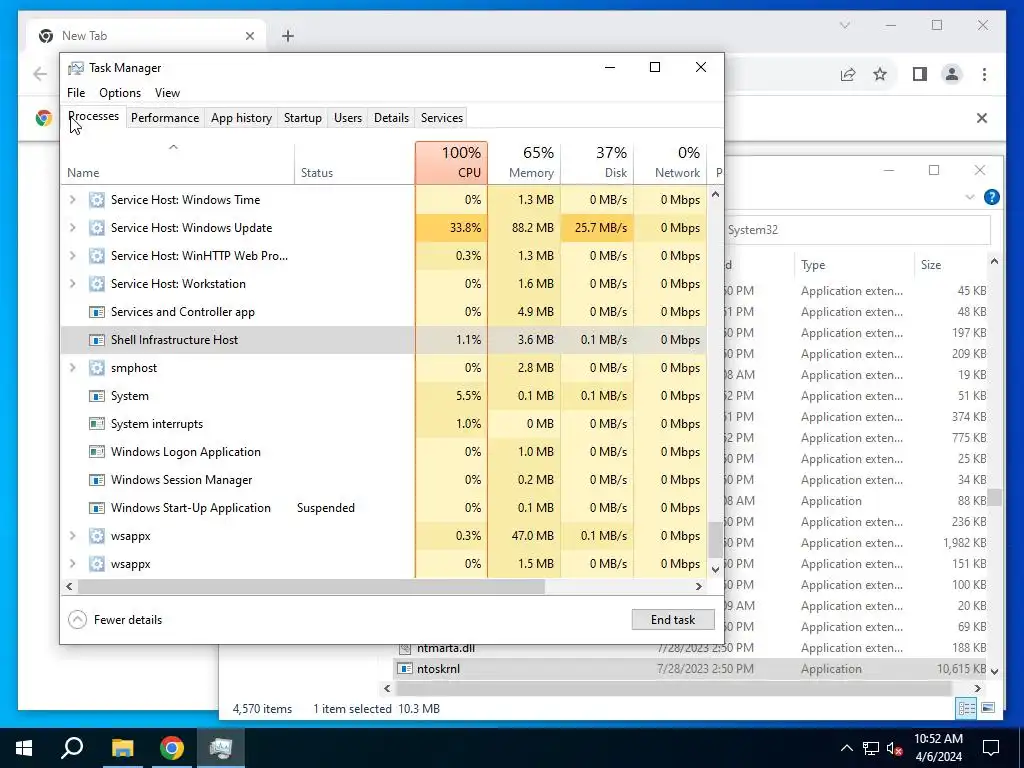The height and width of the screenshot is (768, 1024).
Task: Open the Chrome profile avatar
Action: click(x=952, y=74)
